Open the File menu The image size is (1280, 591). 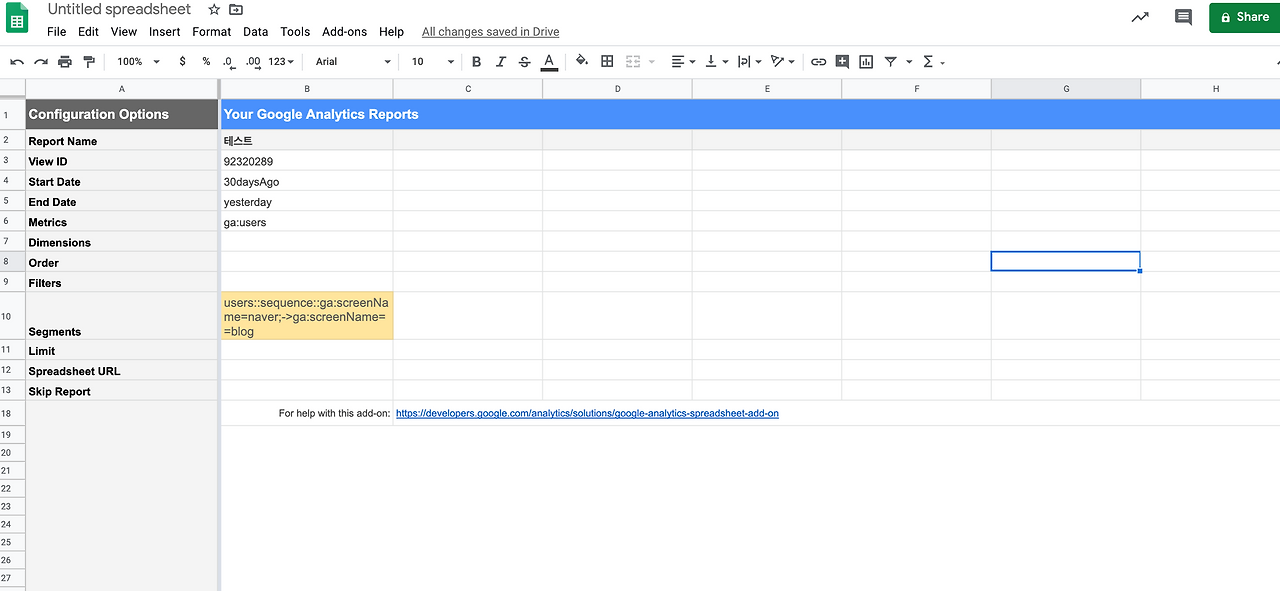tap(57, 32)
